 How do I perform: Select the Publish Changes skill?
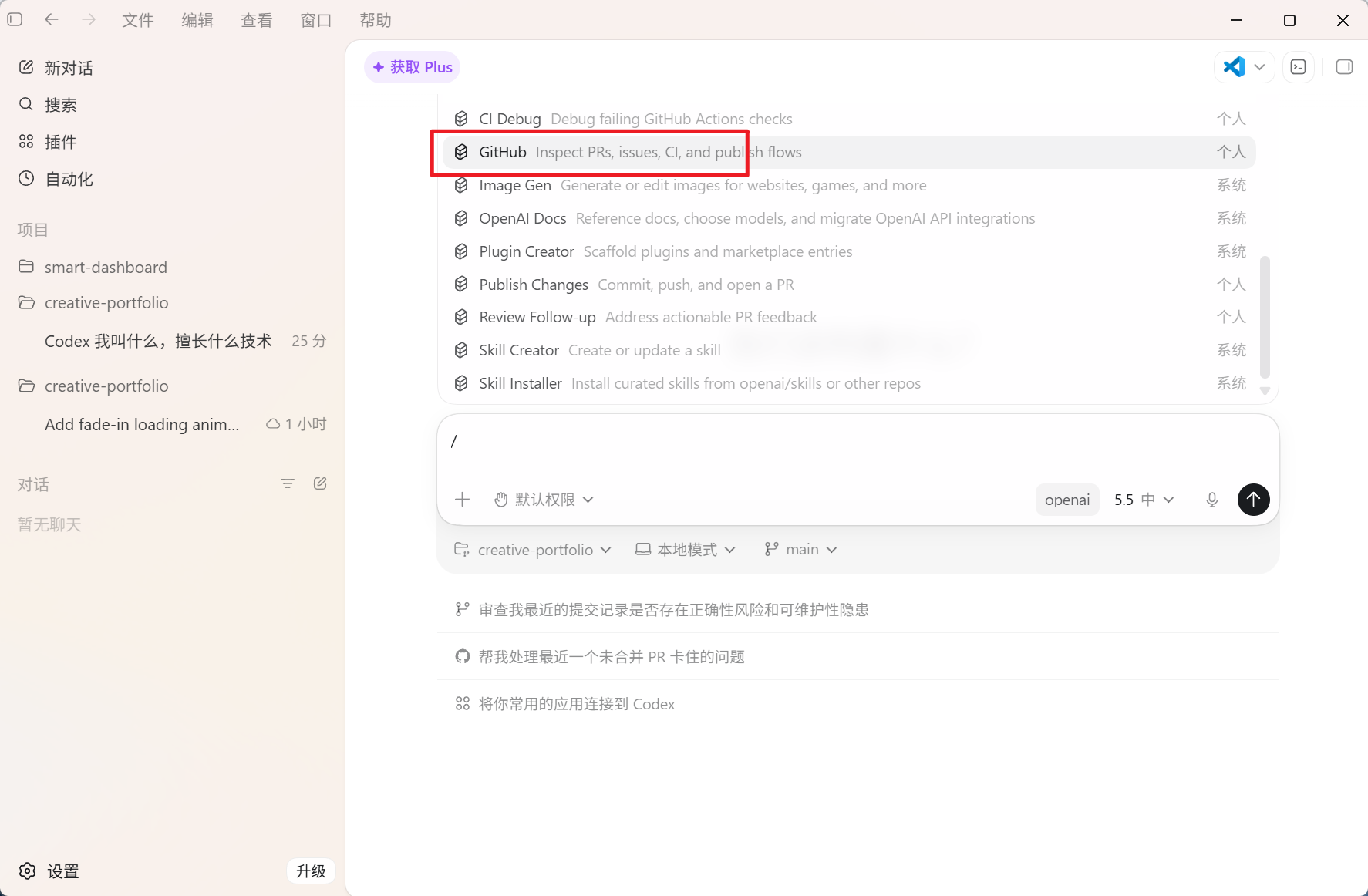[x=849, y=285]
